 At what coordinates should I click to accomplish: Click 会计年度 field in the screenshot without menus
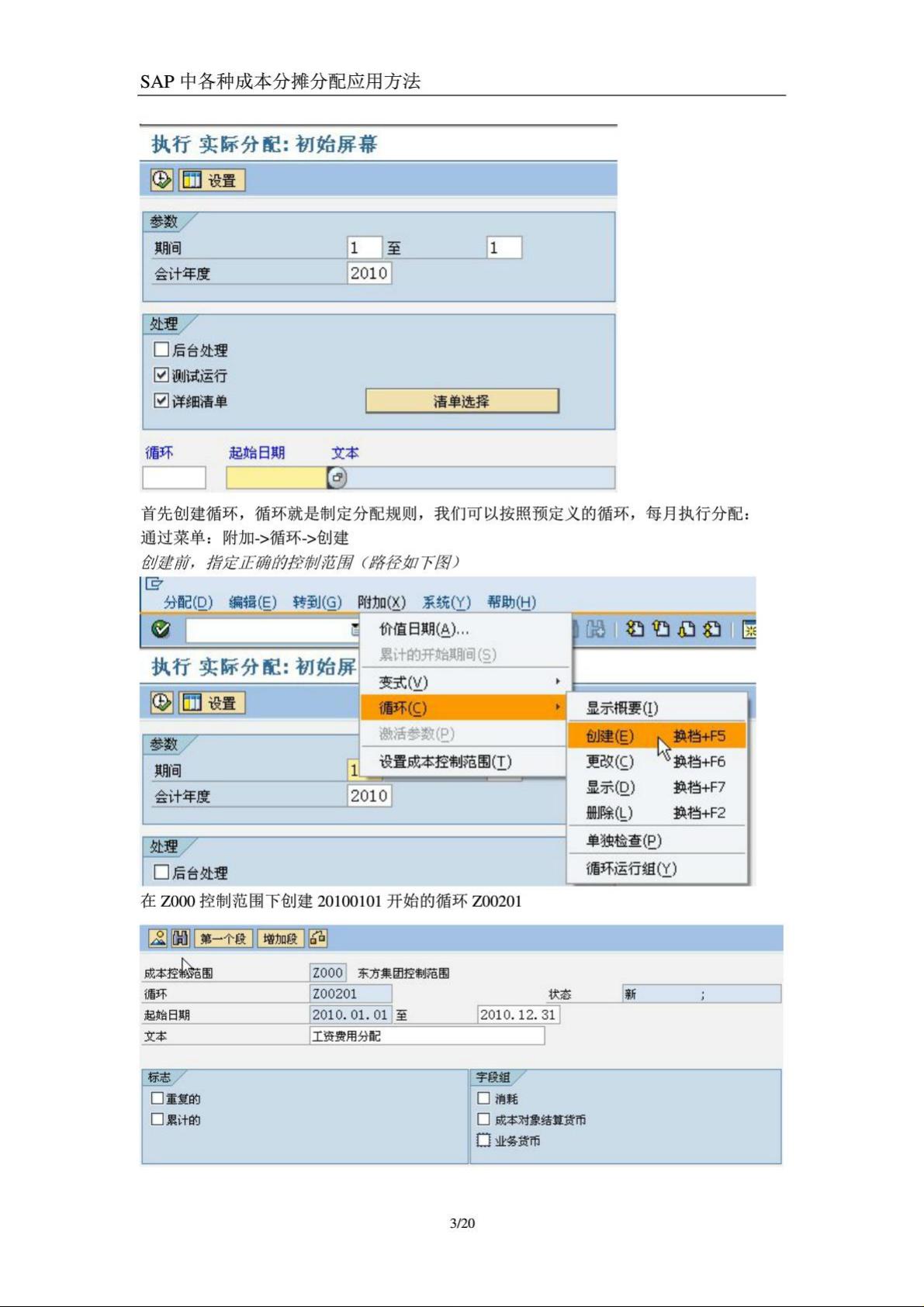coord(369,273)
